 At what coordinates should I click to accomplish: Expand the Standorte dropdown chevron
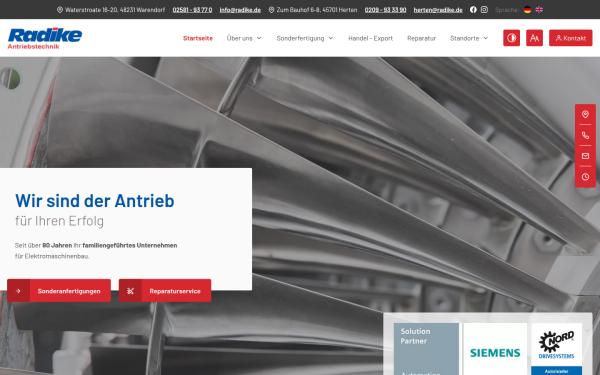[x=486, y=38]
